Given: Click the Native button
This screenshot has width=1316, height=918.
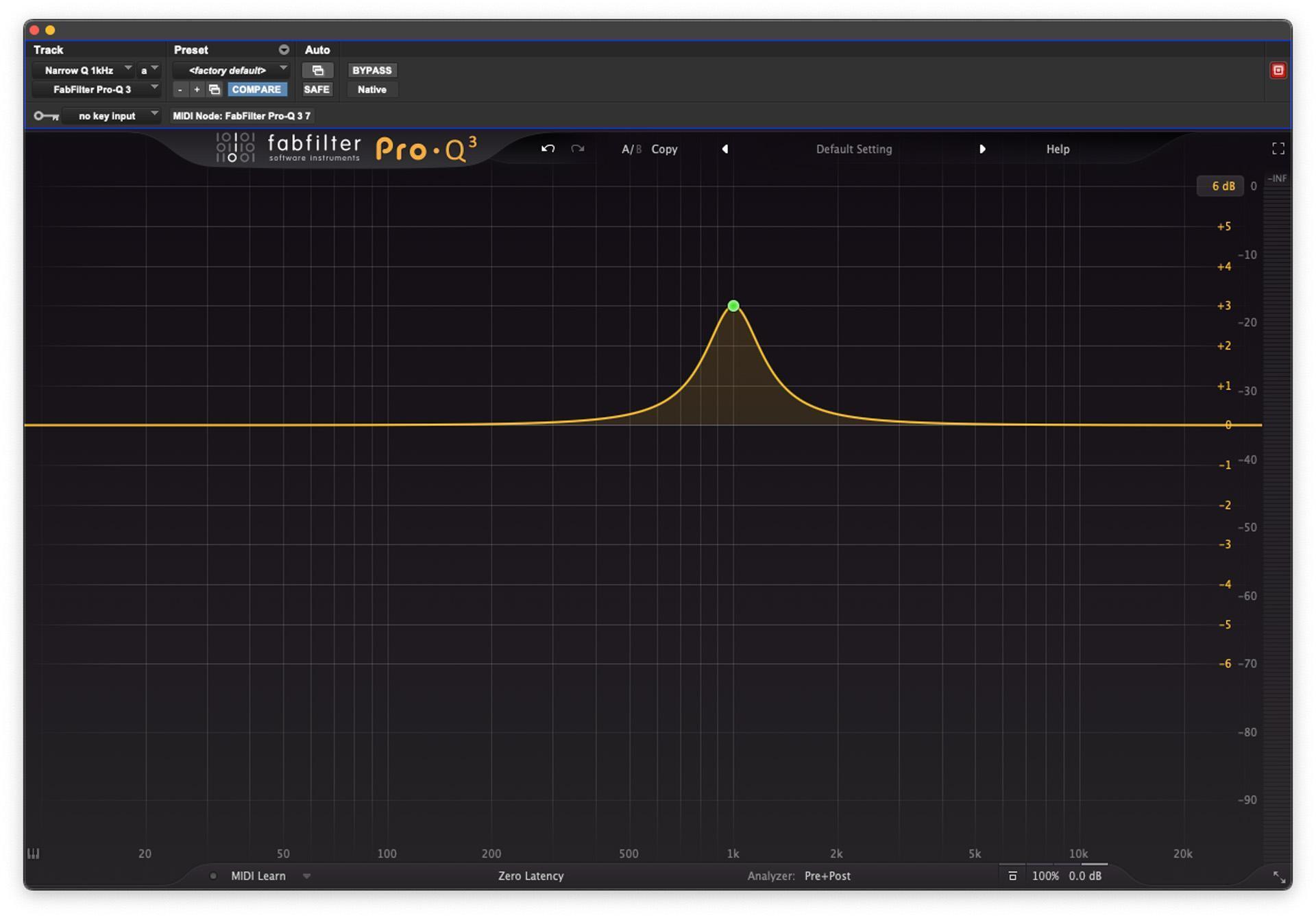Looking at the screenshot, I should click(x=371, y=89).
